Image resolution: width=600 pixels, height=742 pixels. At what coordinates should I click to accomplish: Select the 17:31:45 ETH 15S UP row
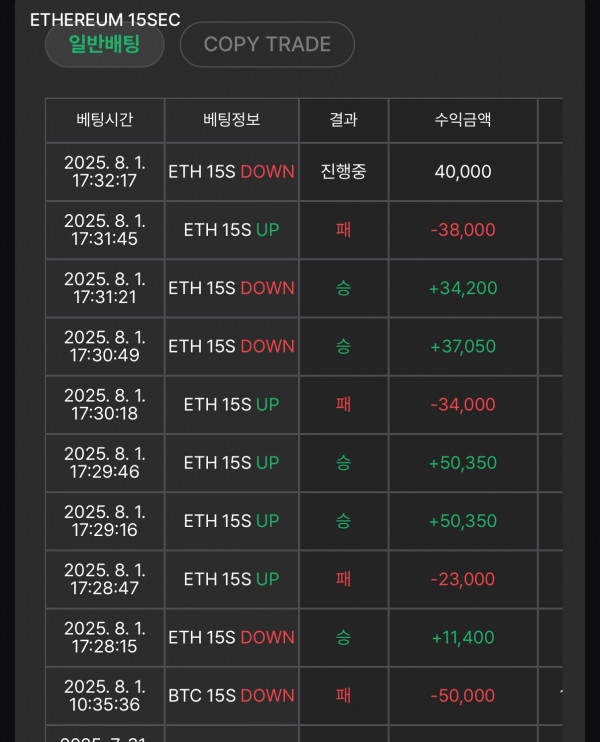point(304,230)
